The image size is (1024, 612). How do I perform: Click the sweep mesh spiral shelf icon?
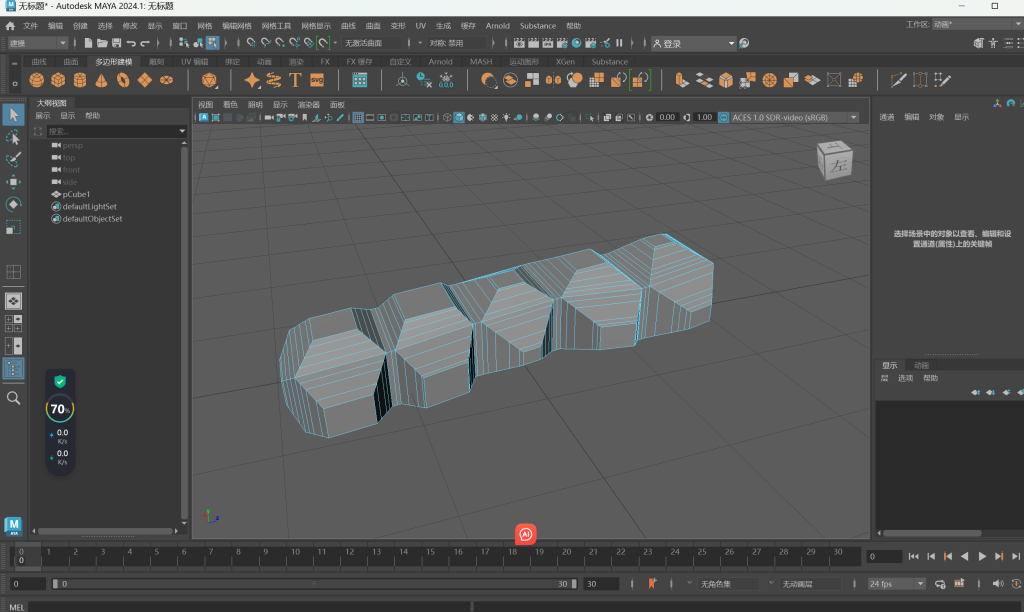[x=274, y=80]
